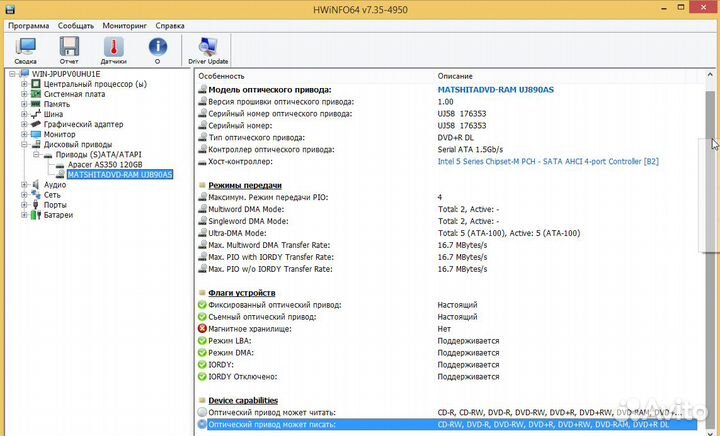This screenshot has height=436, width=720.
Task: Select the Apacer AS350 120GB drive
Action: pos(105,164)
